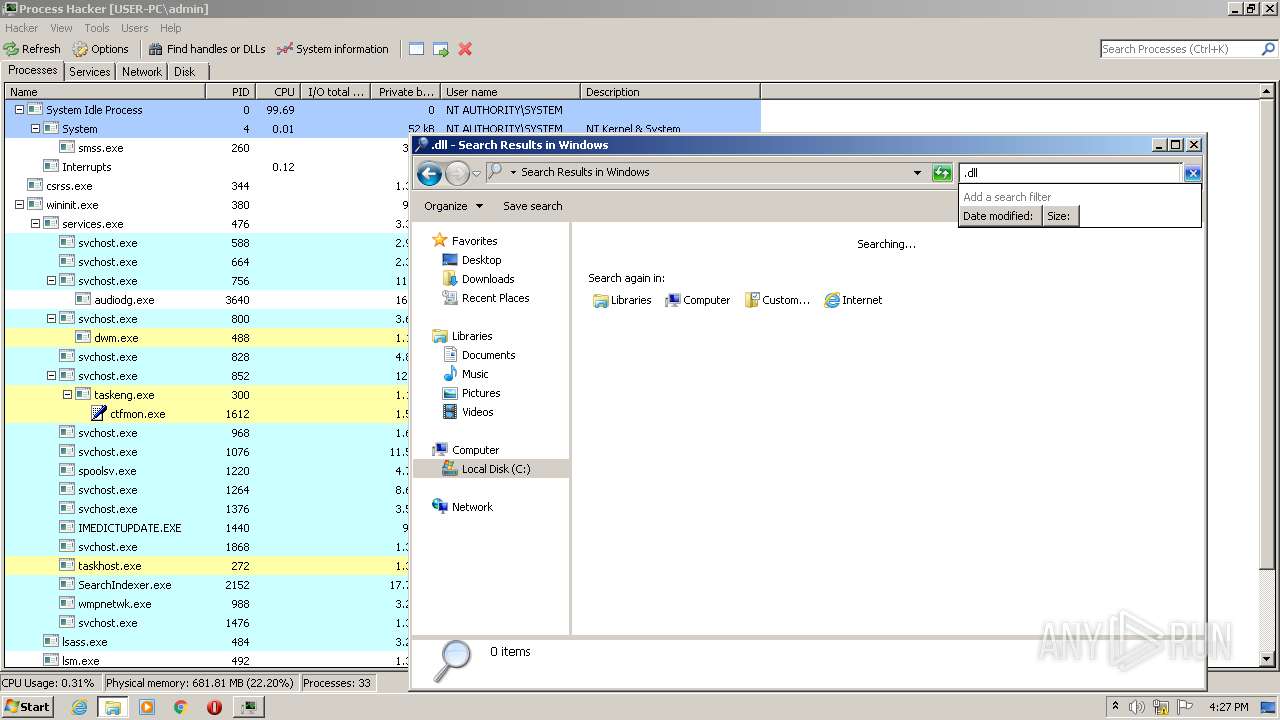Open Find handles or DLLs
The image size is (1280, 720).
click(x=207, y=49)
